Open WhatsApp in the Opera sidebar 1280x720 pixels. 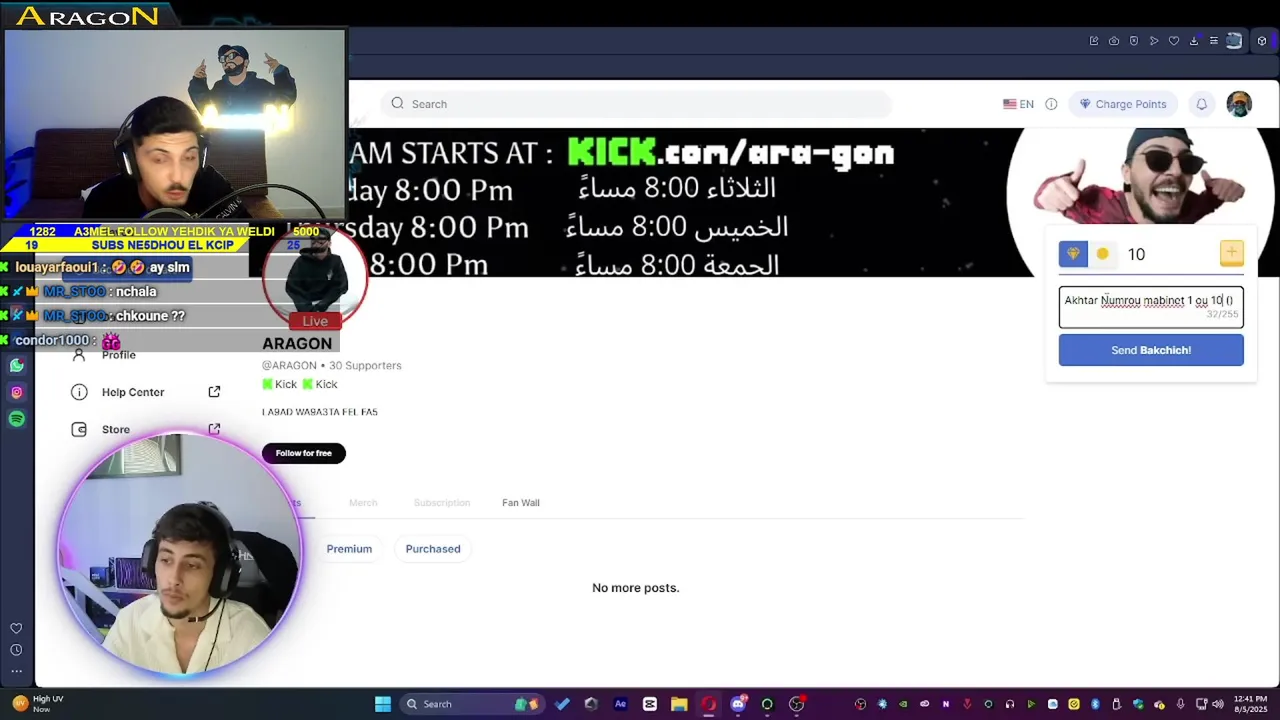(x=16, y=366)
